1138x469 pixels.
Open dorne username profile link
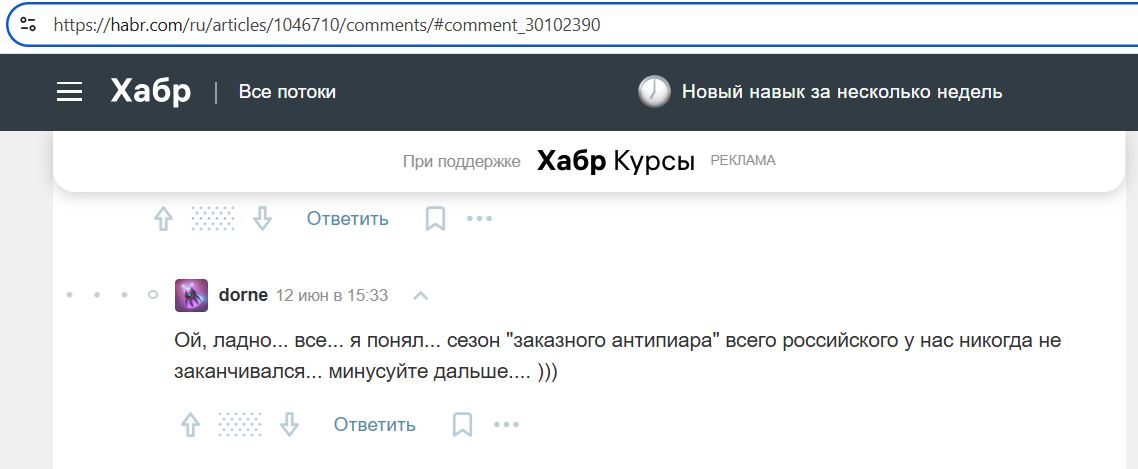coord(243,295)
